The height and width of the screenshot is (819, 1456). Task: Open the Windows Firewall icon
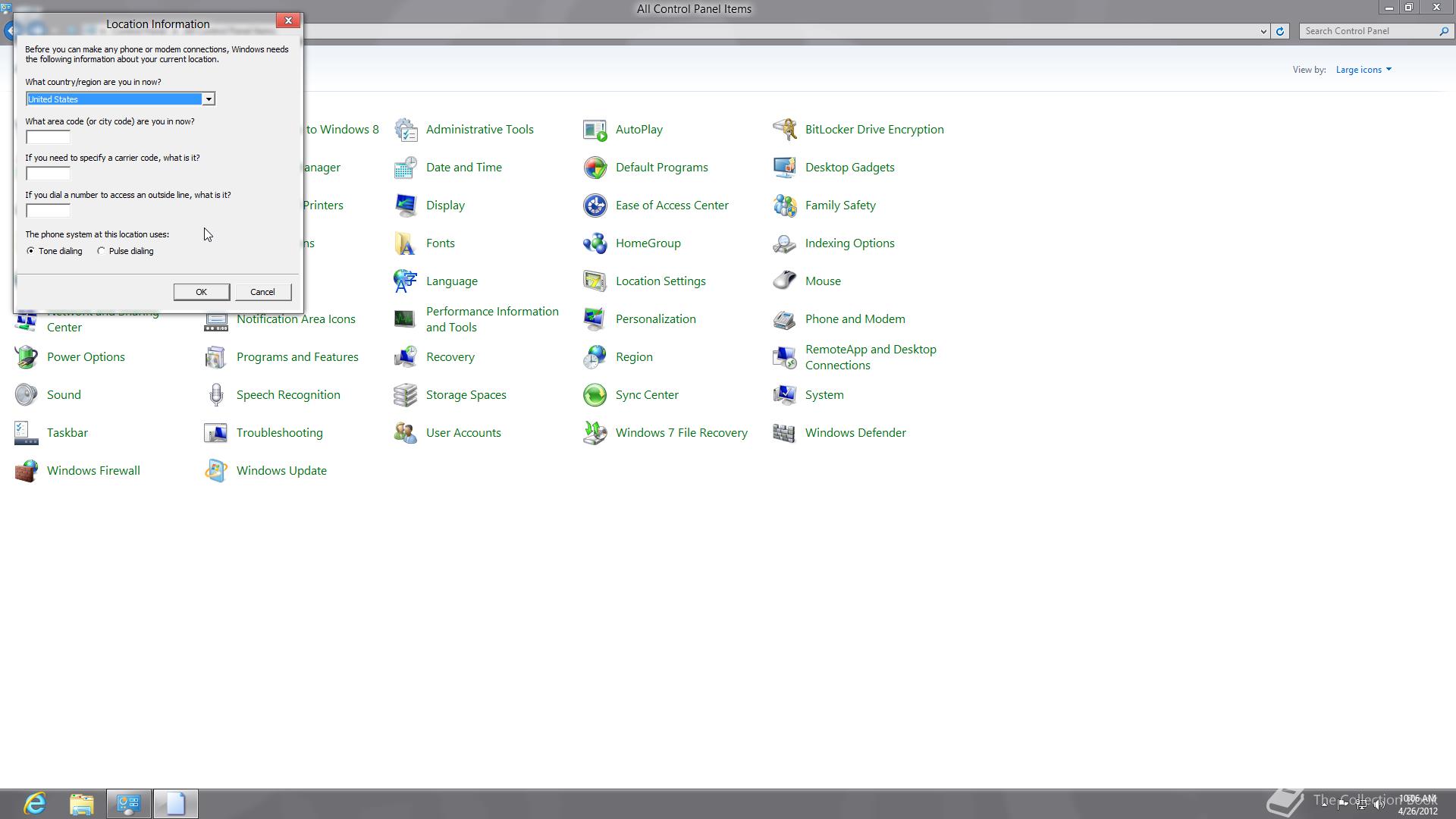[27, 471]
